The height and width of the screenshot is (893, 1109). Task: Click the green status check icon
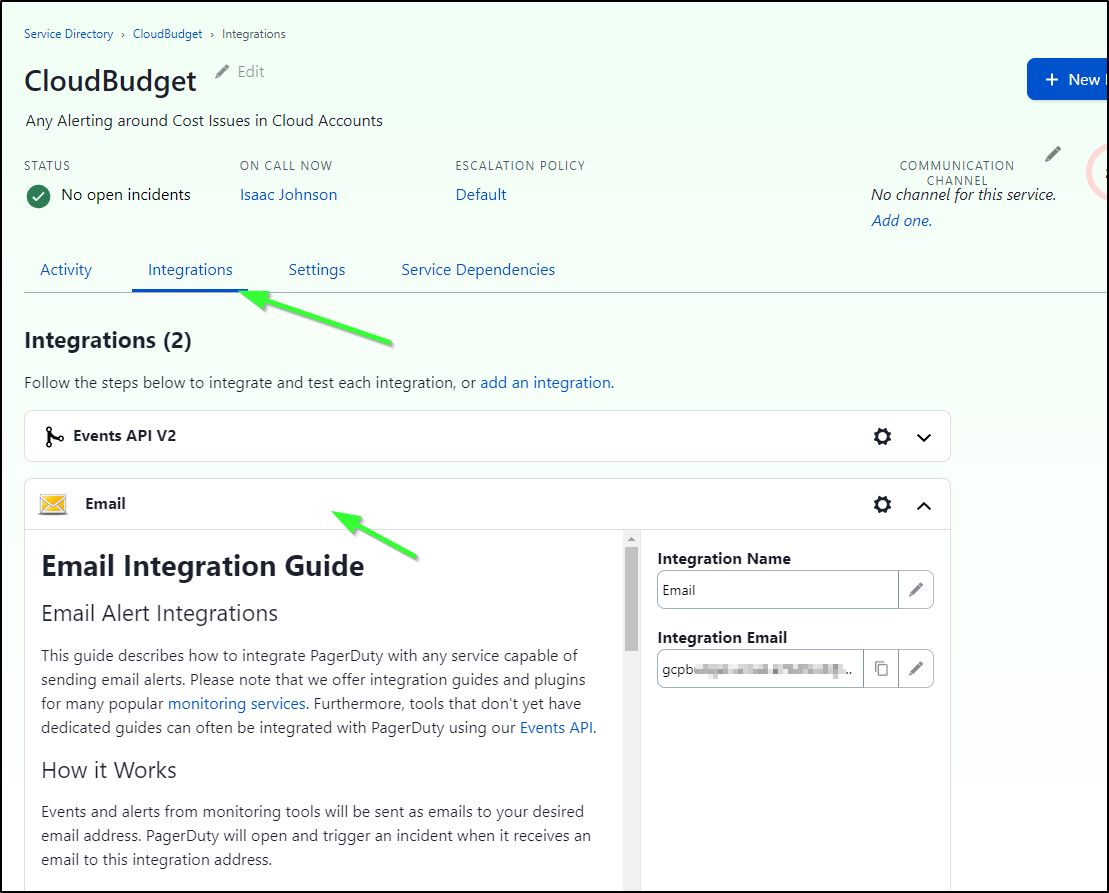pyautogui.click(x=38, y=196)
